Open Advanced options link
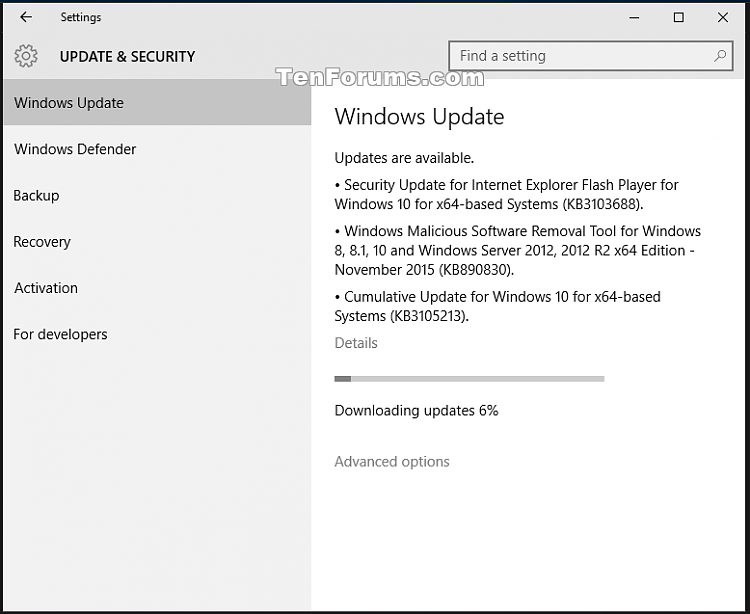 392,461
